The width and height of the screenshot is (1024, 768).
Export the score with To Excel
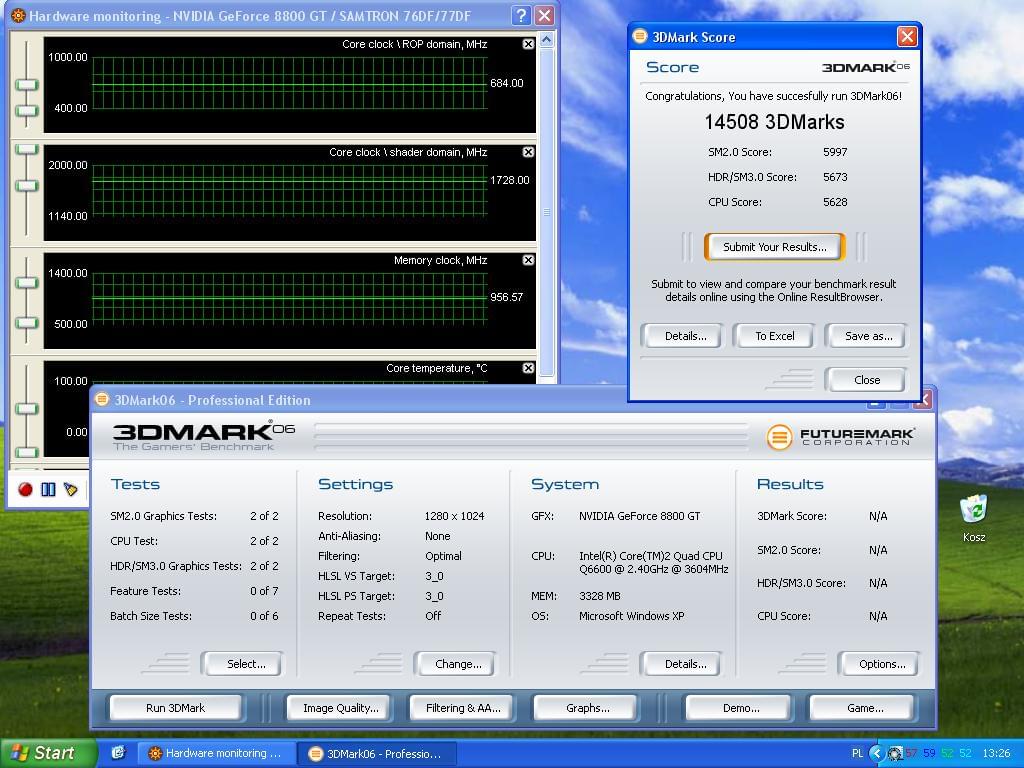774,336
